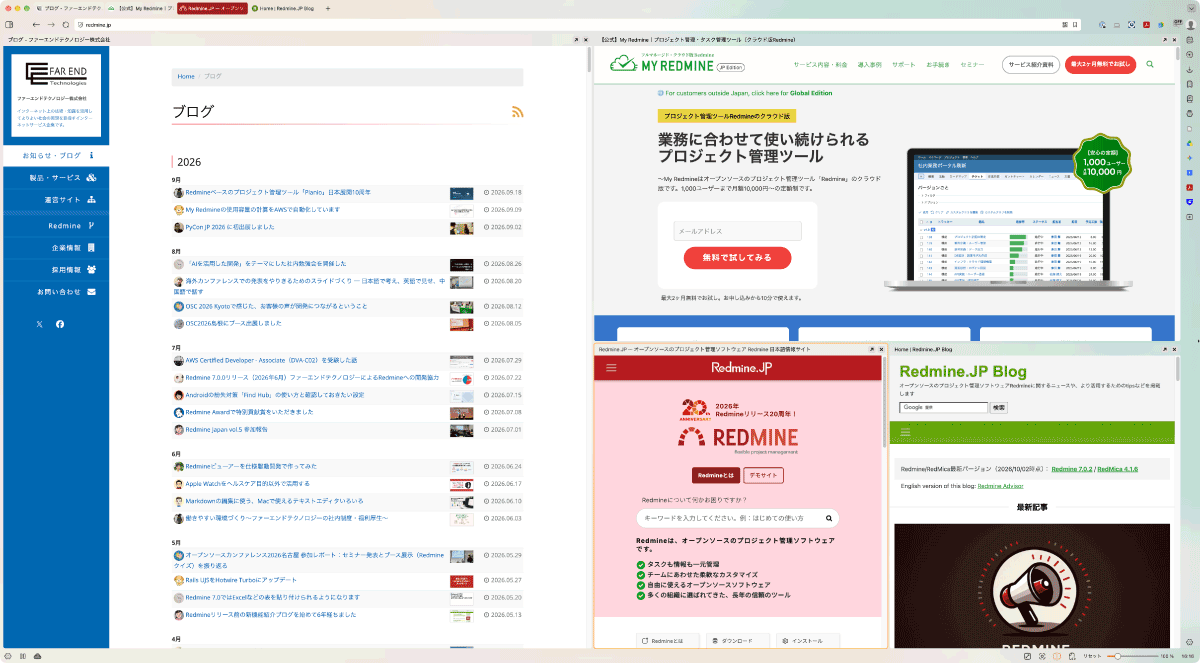
Task: Pop out the Redmine.JP Blog tile
Action: (1166, 350)
